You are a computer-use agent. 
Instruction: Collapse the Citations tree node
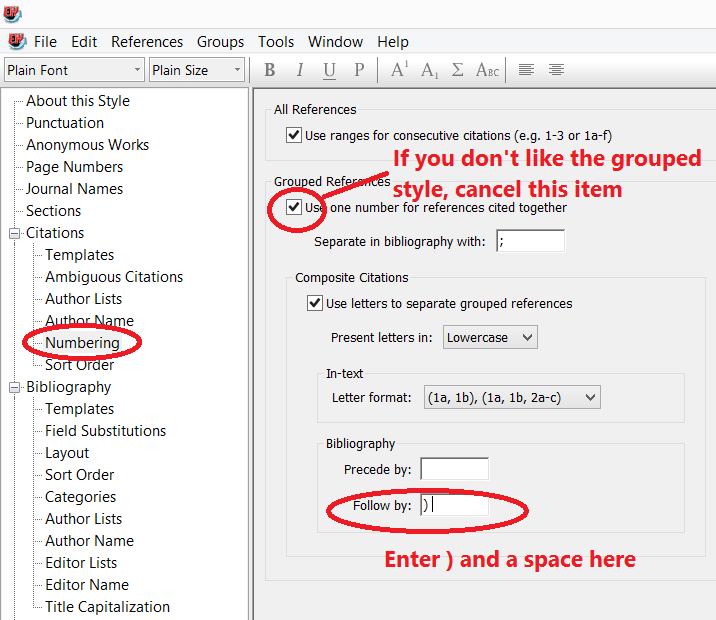[15, 233]
